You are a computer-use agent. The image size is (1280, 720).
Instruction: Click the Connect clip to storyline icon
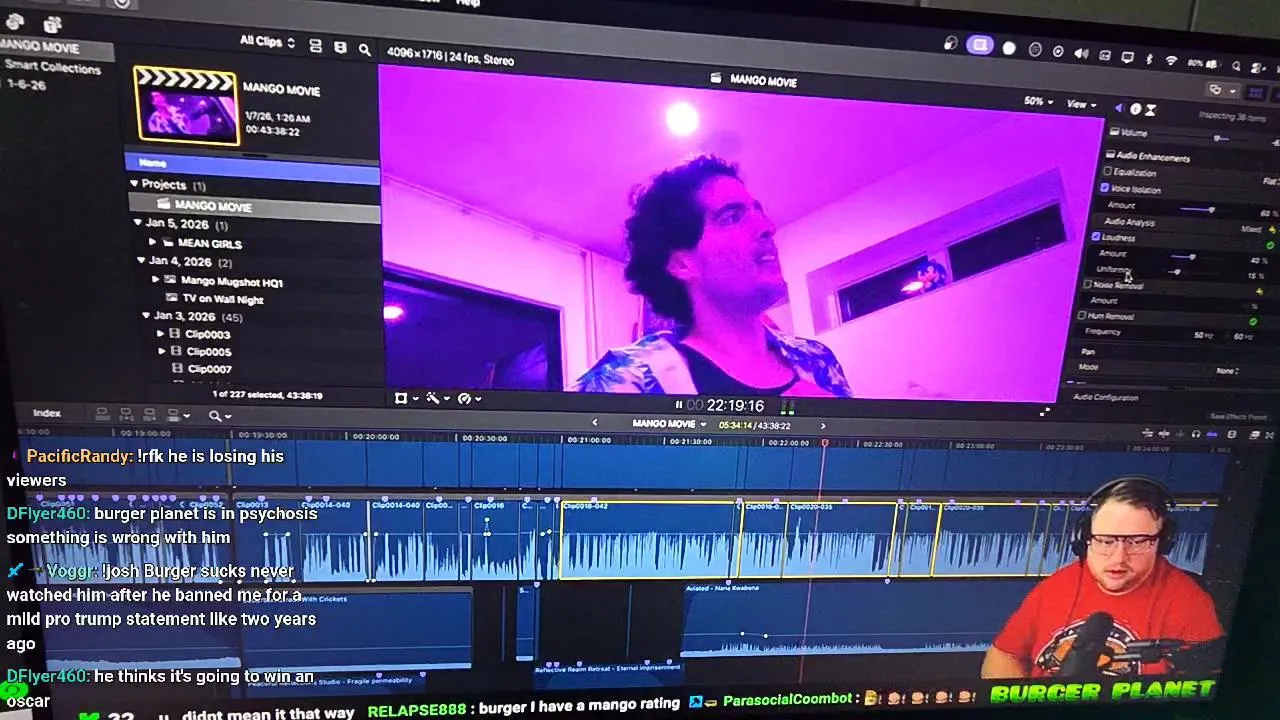coord(102,414)
